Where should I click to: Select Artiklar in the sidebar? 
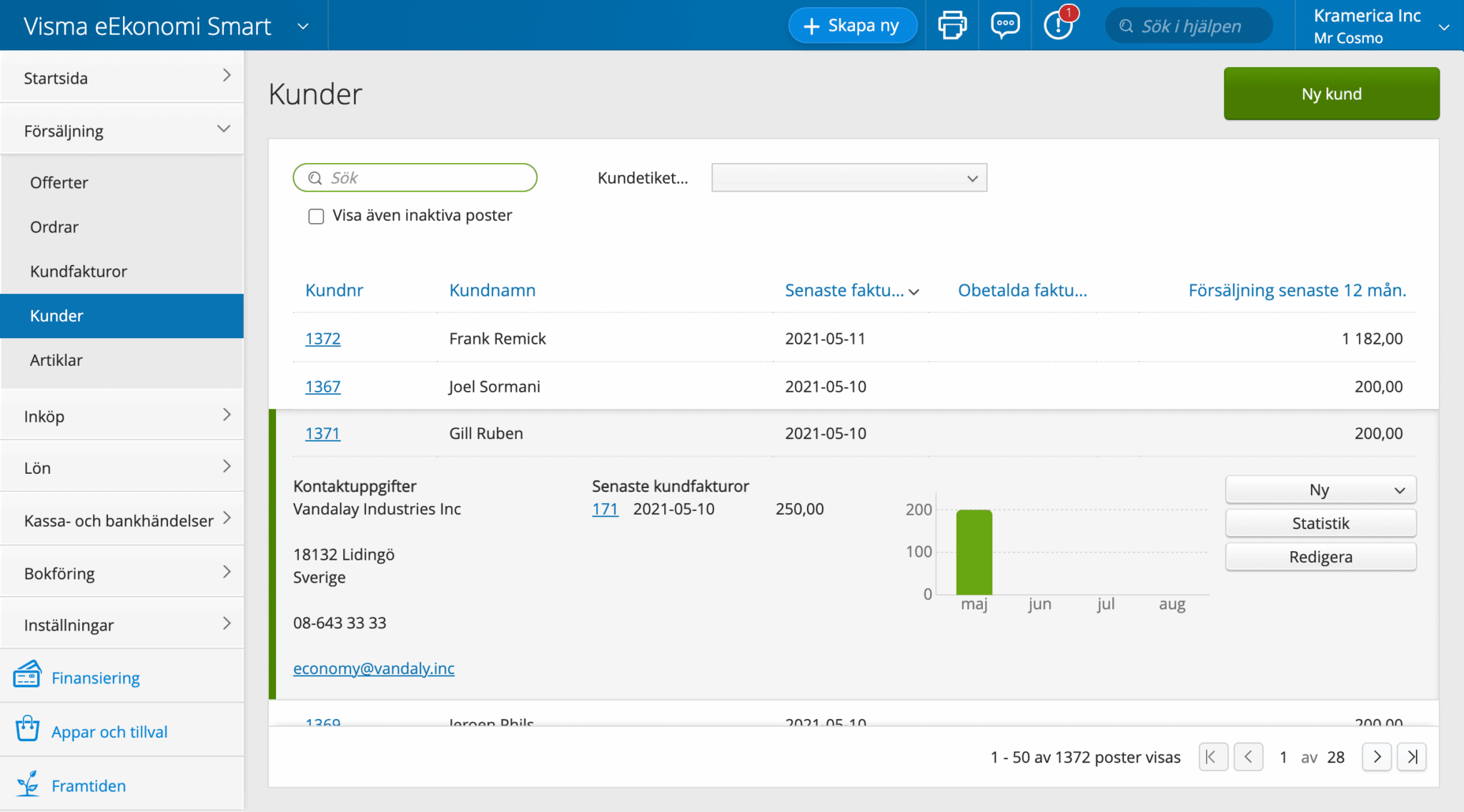click(x=56, y=360)
